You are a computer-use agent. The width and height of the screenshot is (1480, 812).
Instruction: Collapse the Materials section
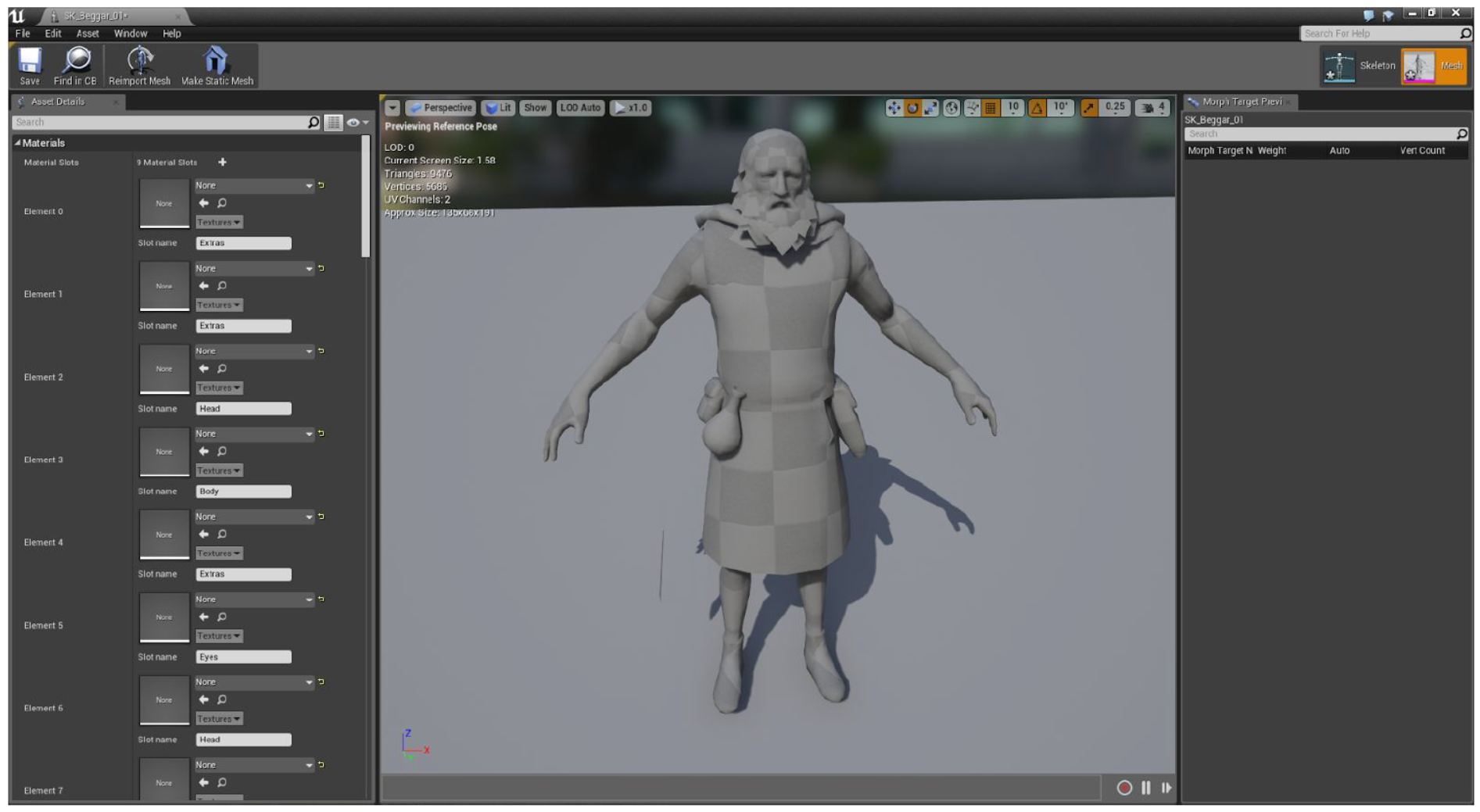(18, 143)
